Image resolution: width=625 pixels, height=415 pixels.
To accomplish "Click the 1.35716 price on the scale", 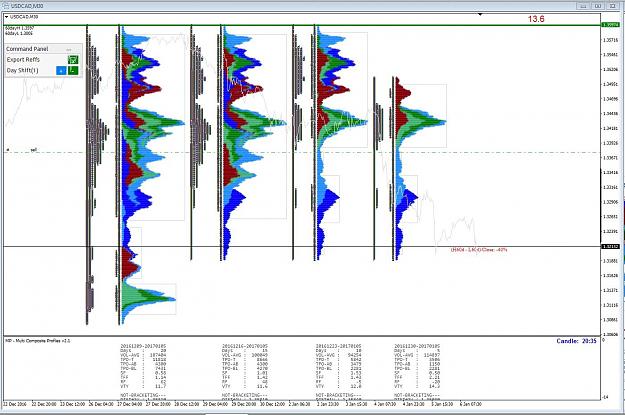I will (x=610, y=40).
